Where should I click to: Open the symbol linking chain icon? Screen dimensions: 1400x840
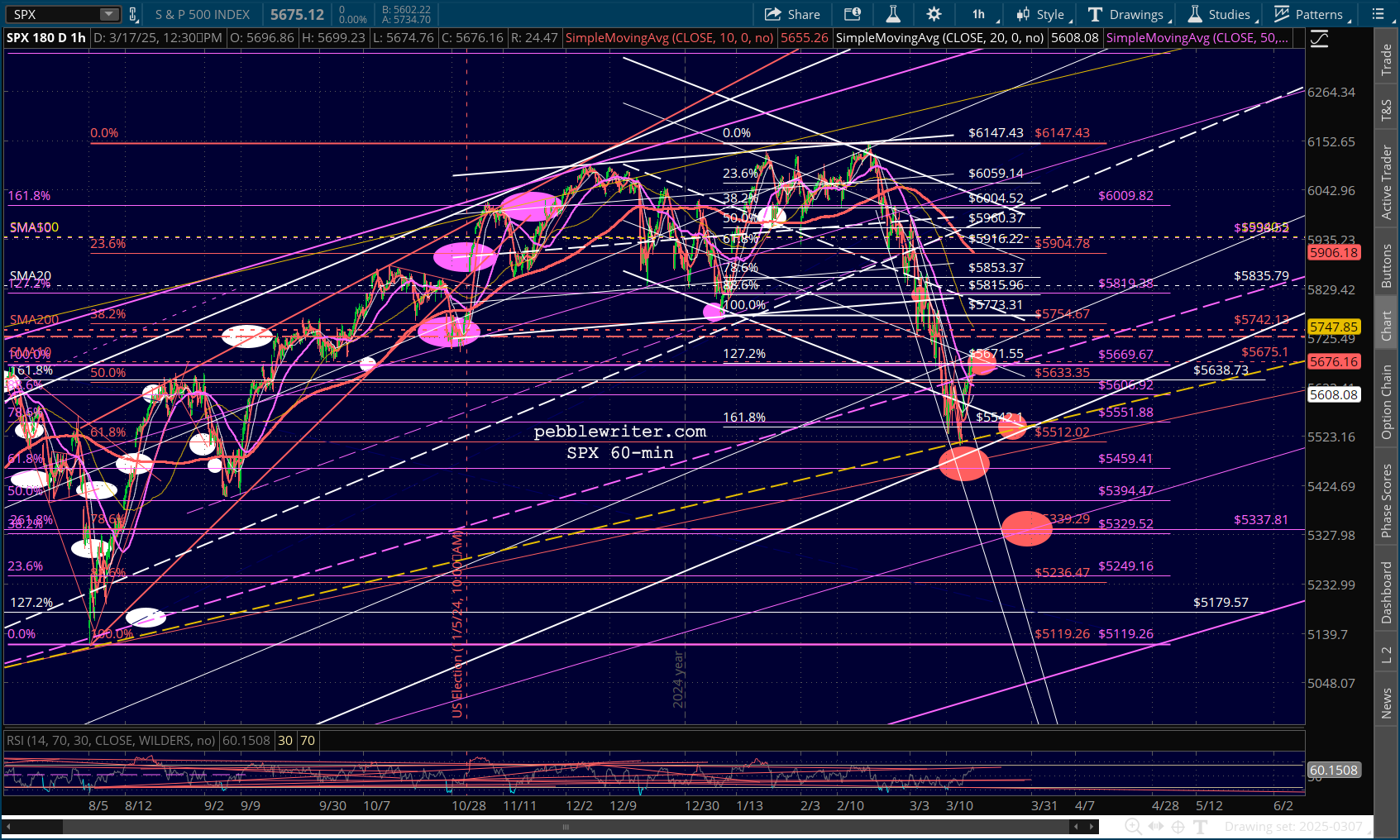pos(133,14)
